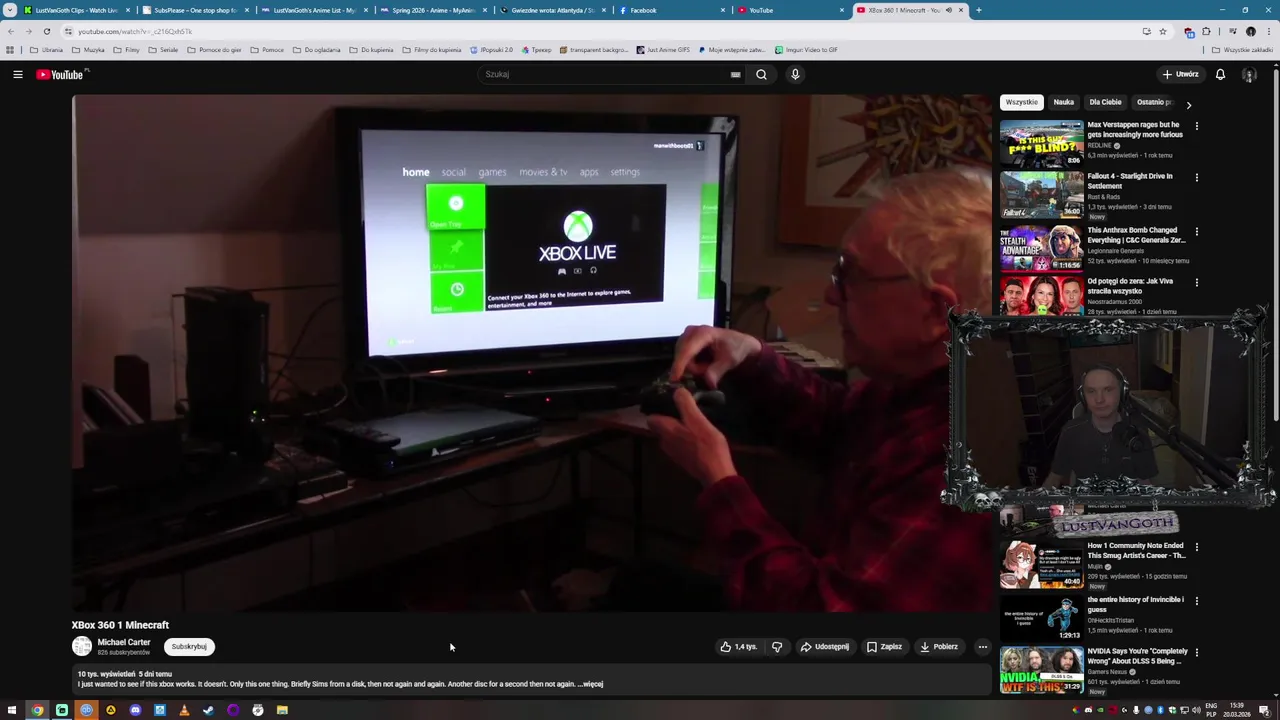
Task: Open options menu for Od potęgi do zera video
Action: coord(1196,283)
